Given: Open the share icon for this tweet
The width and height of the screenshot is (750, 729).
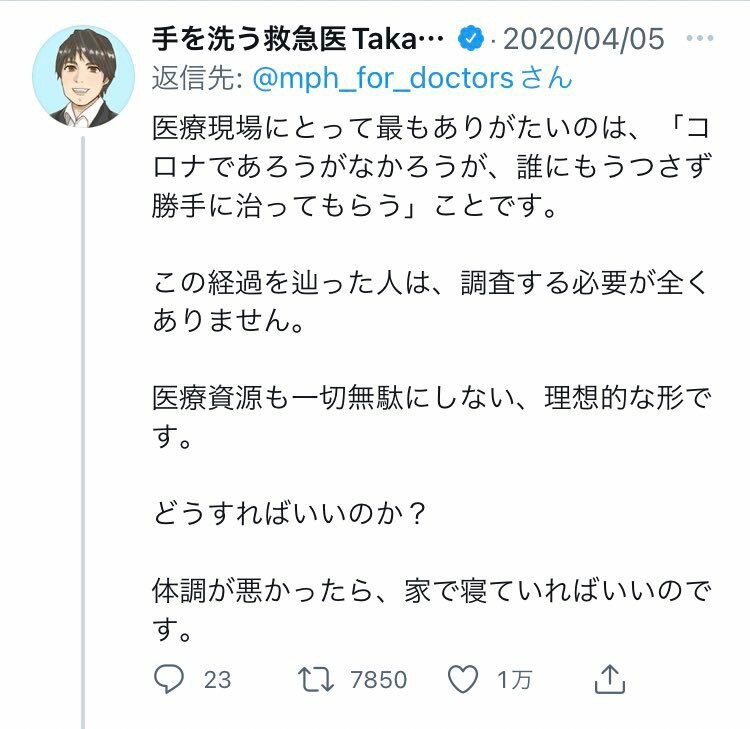Looking at the screenshot, I should pyautogui.click(x=609, y=678).
